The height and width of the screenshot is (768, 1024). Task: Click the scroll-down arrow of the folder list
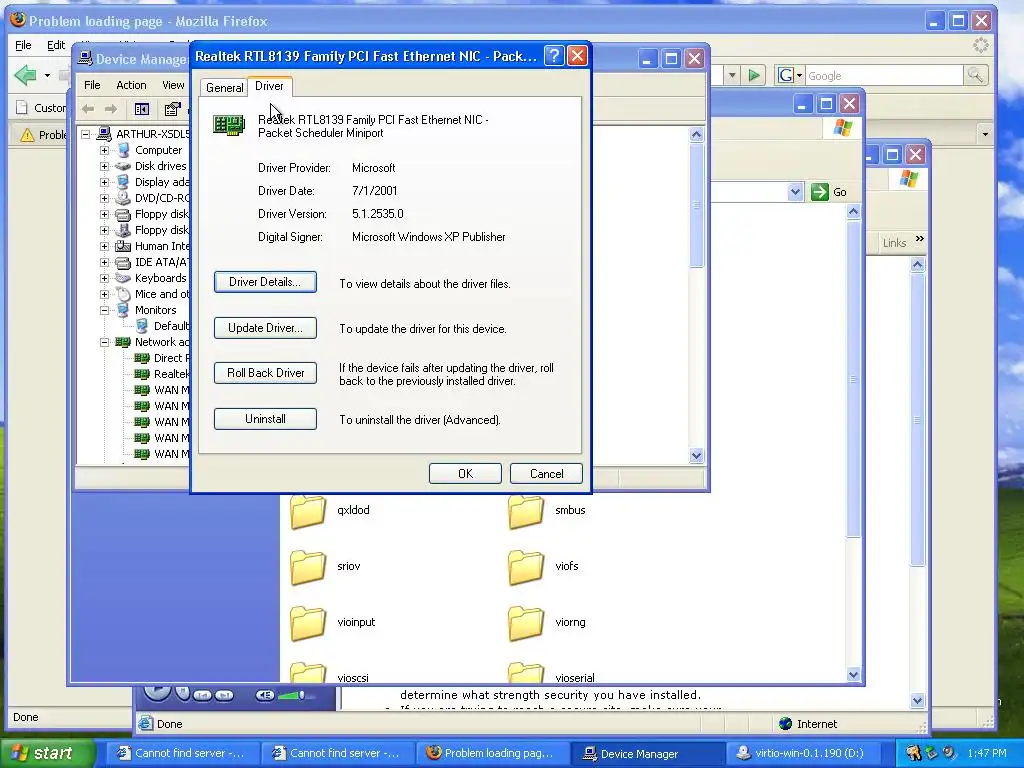point(853,675)
